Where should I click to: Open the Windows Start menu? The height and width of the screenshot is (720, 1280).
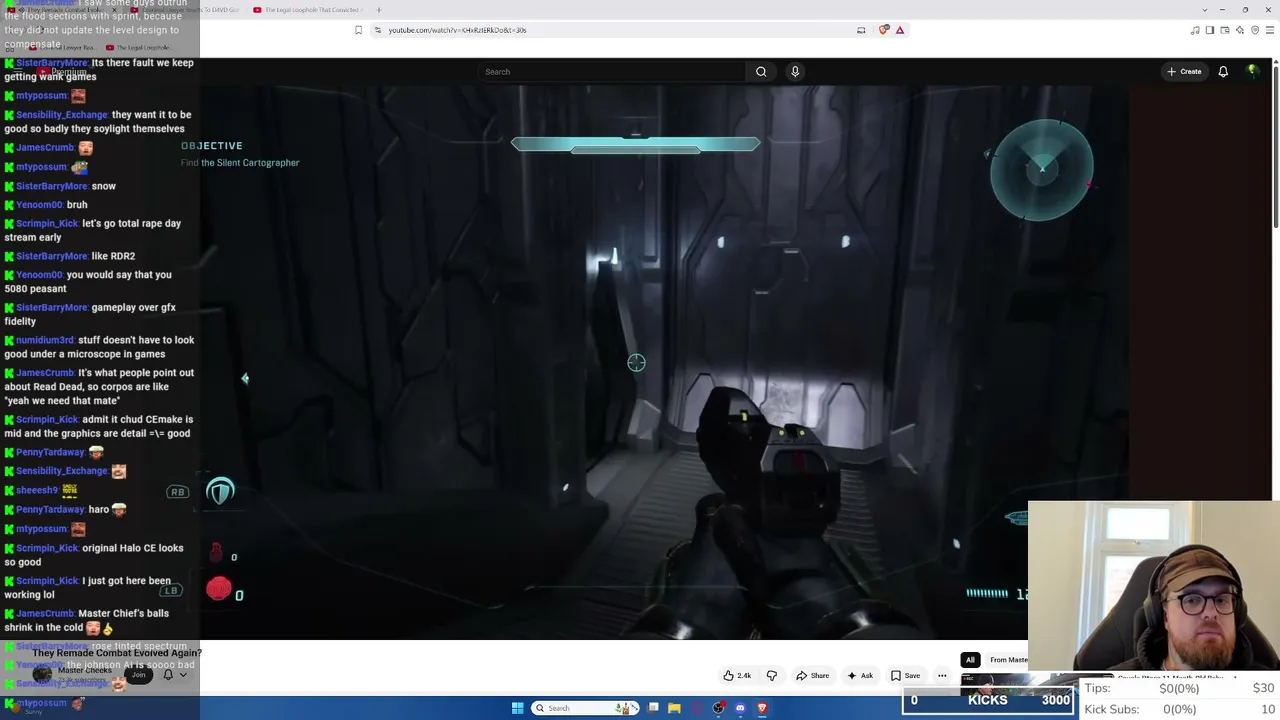click(x=517, y=708)
